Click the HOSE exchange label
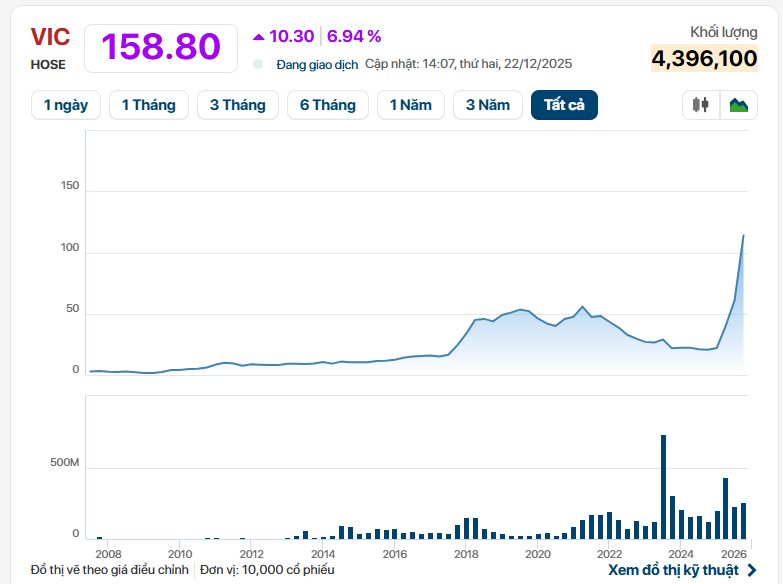 pos(48,65)
